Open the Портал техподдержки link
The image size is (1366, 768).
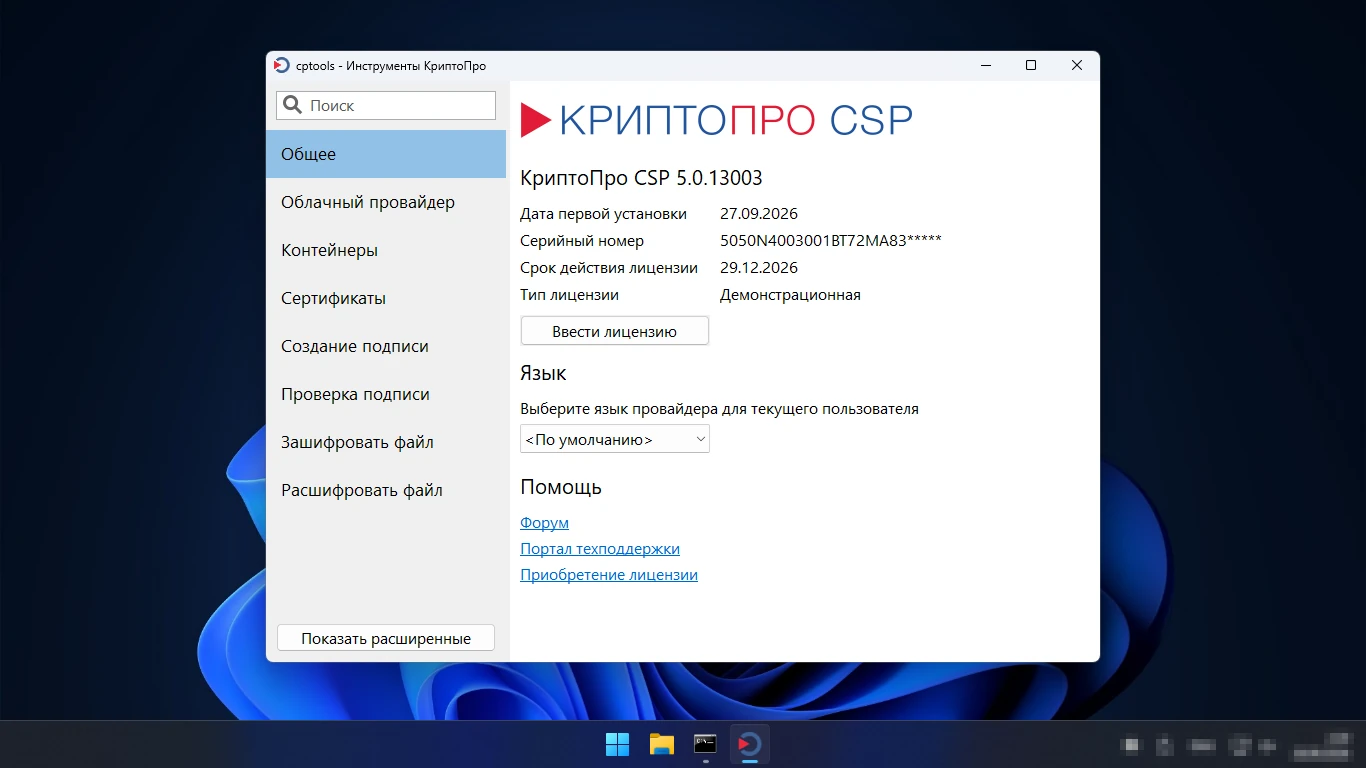600,548
